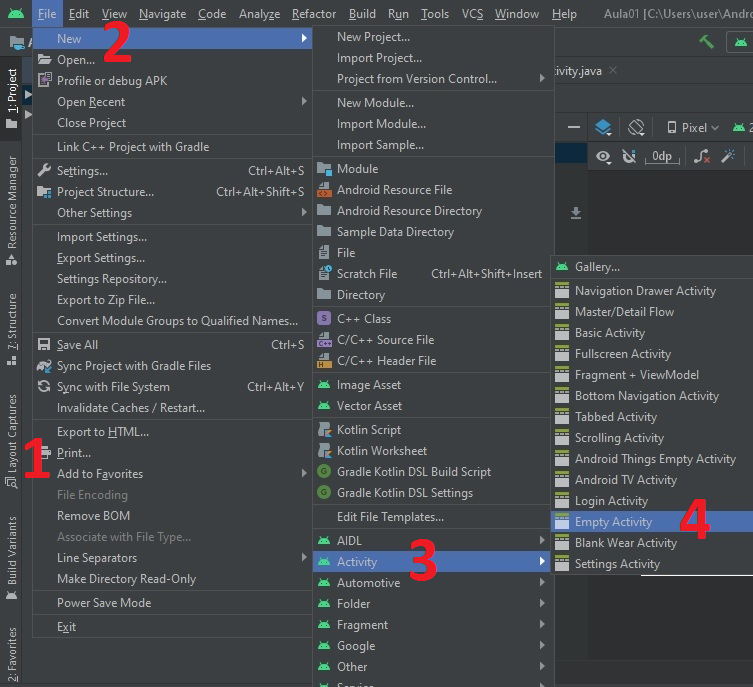This screenshot has width=753, height=687.
Task: Expand Project from Version Control submenu
Action: pyautogui.click(x=432, y=79)
